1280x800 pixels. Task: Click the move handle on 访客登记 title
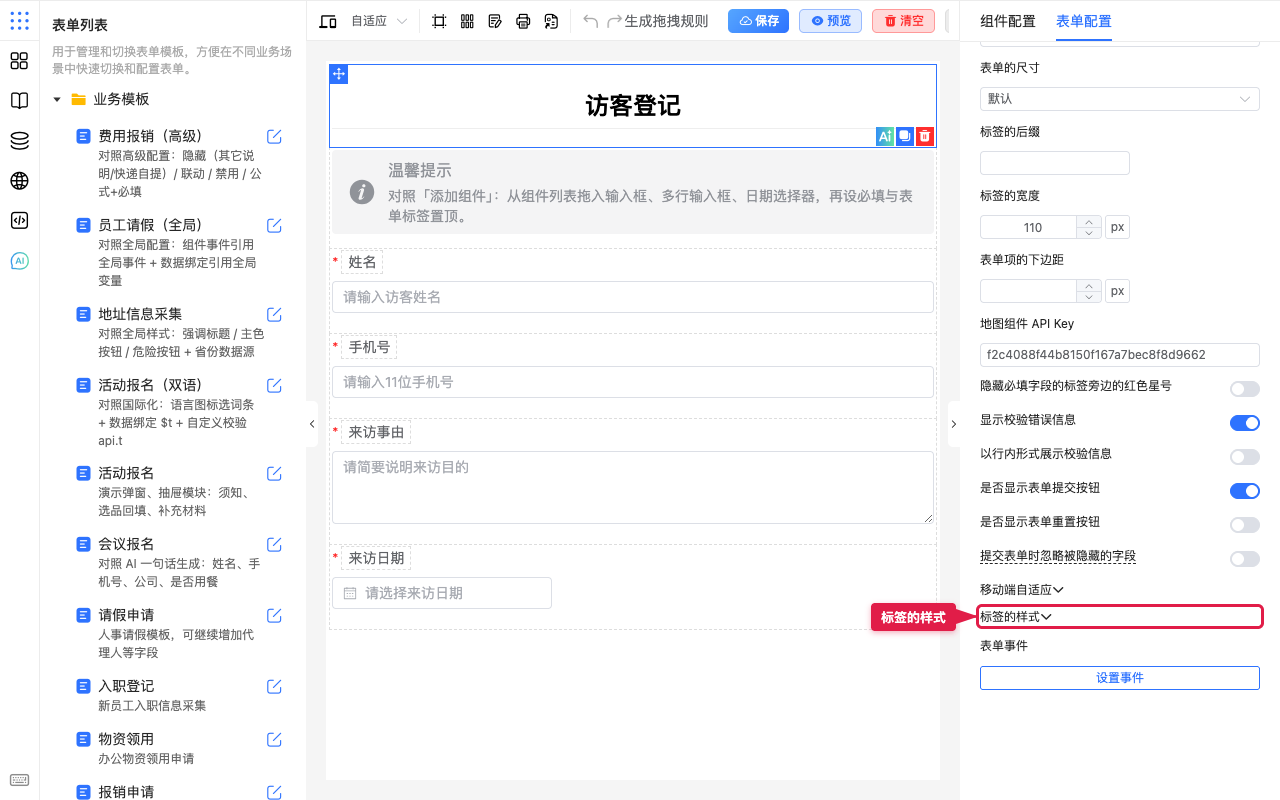pyautogui.click(x=339, y=74)
